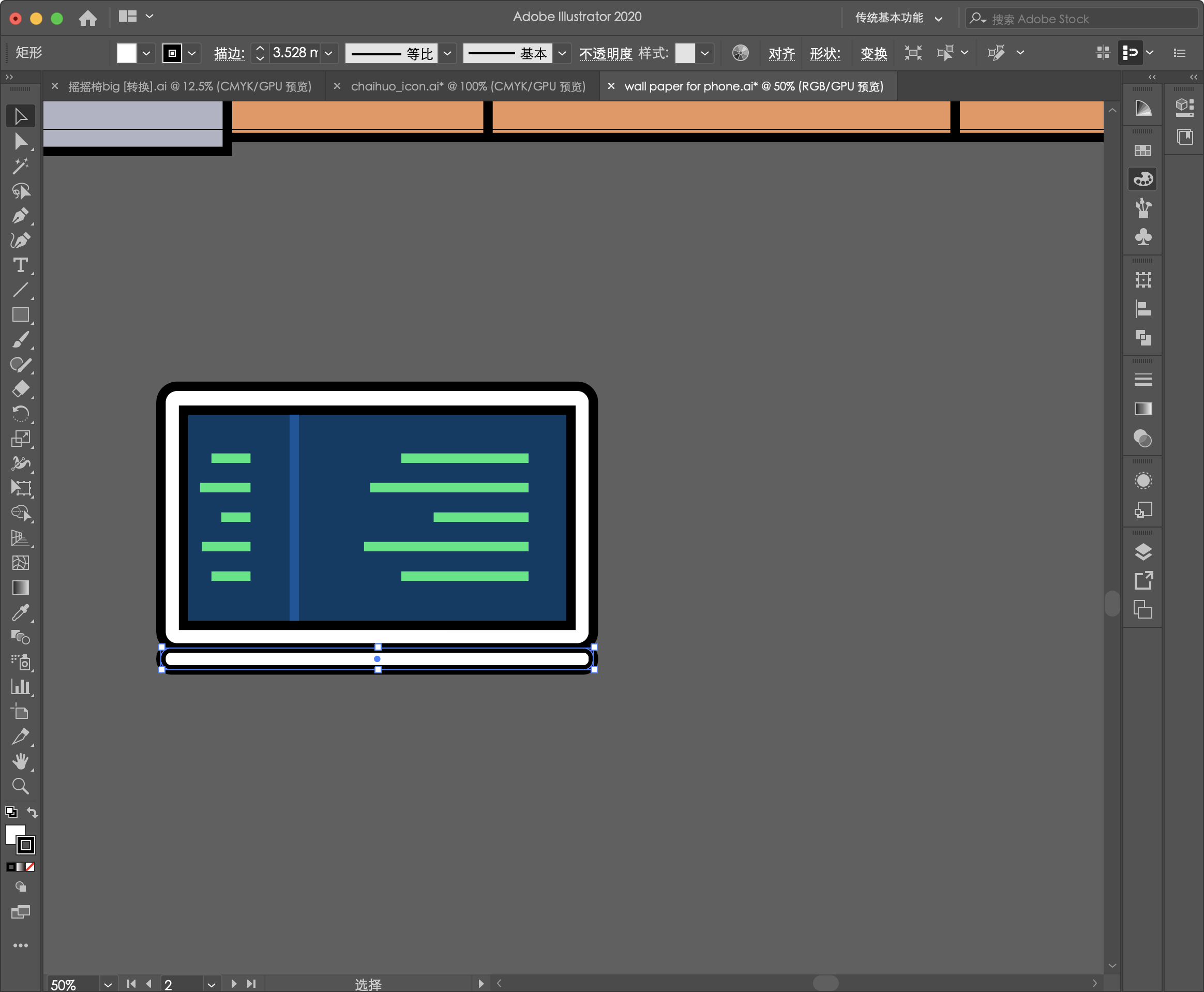This screenshot has height=992, width=1204.
Task: Select the Zoom tool
Action: (21, 786)
